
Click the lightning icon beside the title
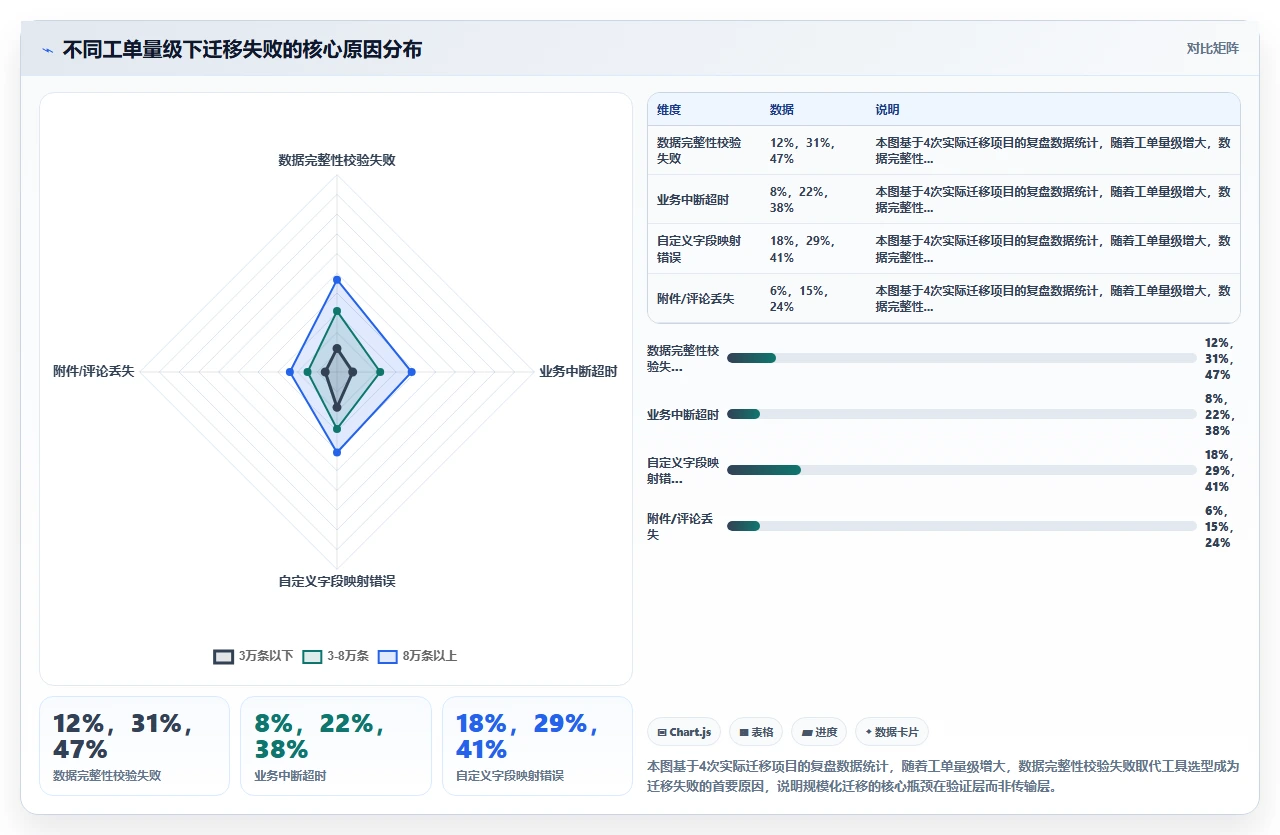[47, 49]
